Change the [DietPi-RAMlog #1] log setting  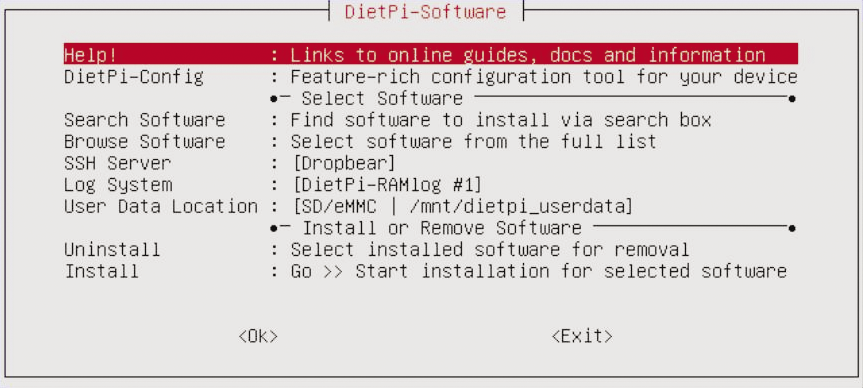[386, 184]
